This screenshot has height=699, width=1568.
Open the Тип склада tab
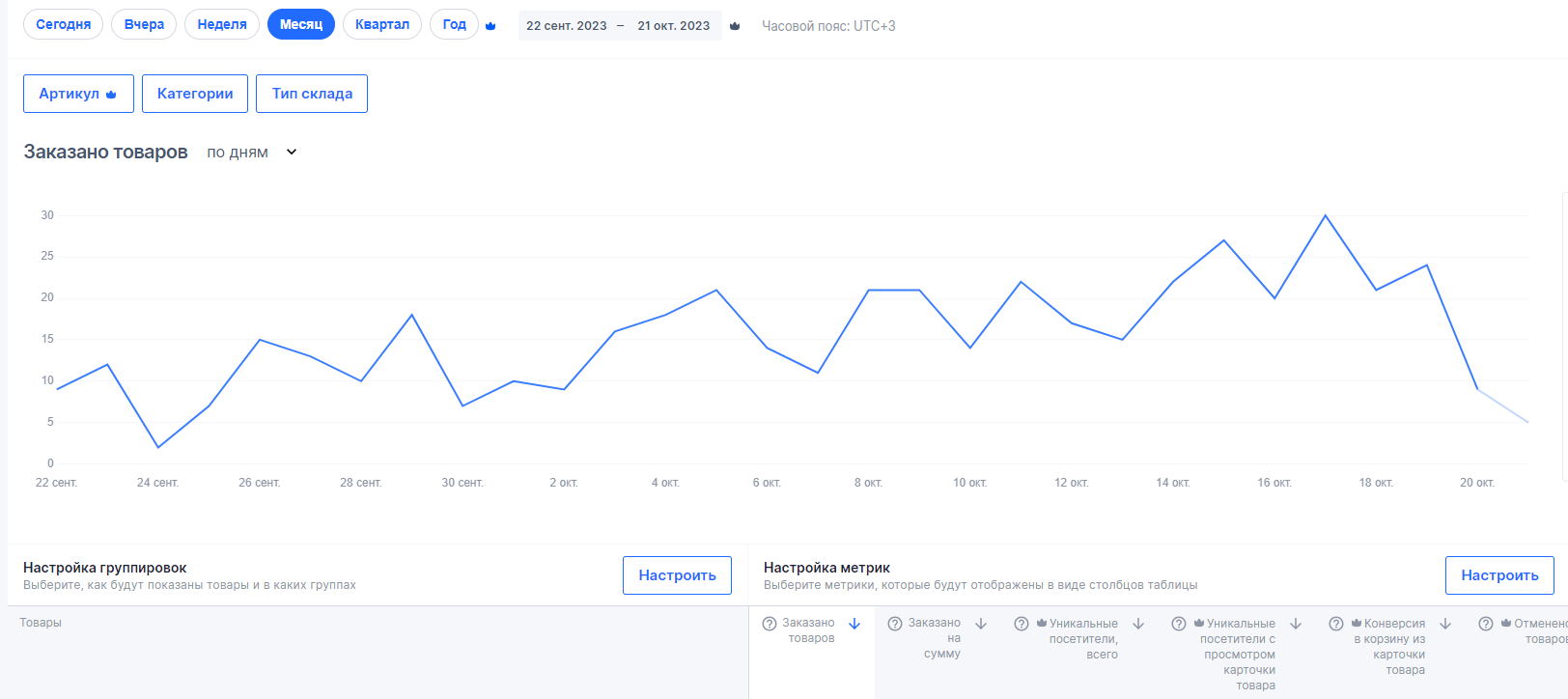(312, 94)
